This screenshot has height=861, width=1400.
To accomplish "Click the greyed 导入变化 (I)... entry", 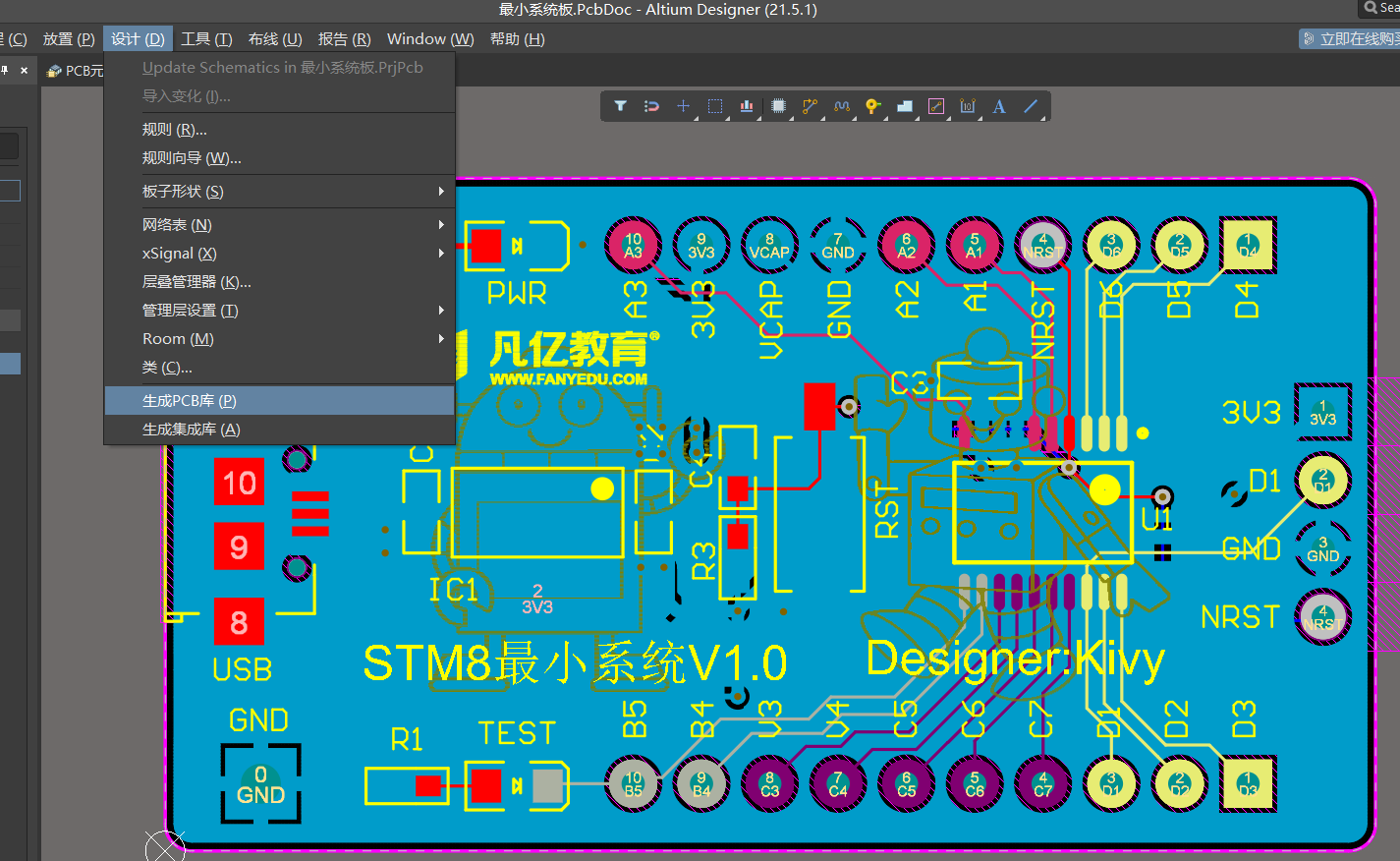I will point(279,96).
